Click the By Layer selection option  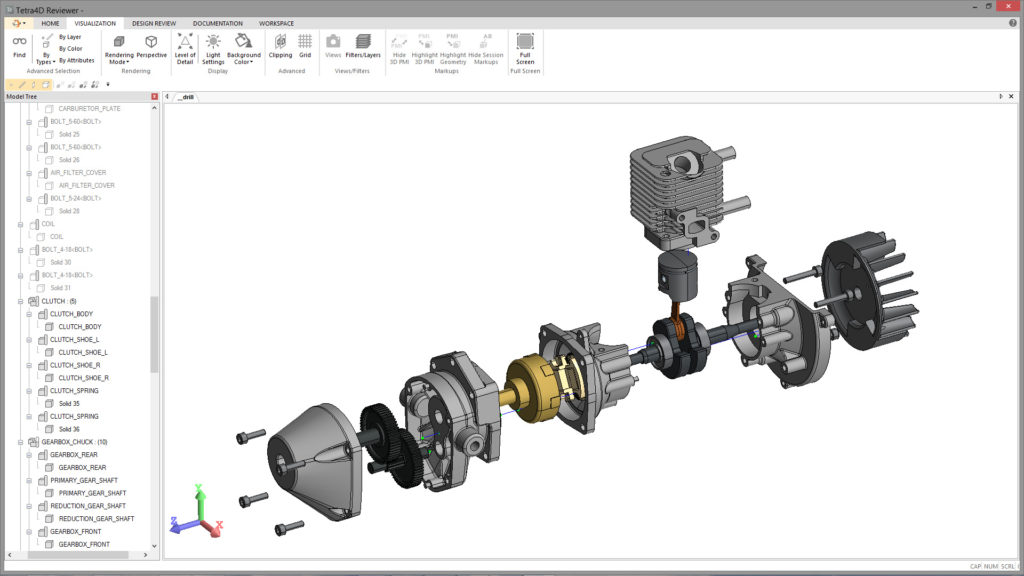[70, 37]
